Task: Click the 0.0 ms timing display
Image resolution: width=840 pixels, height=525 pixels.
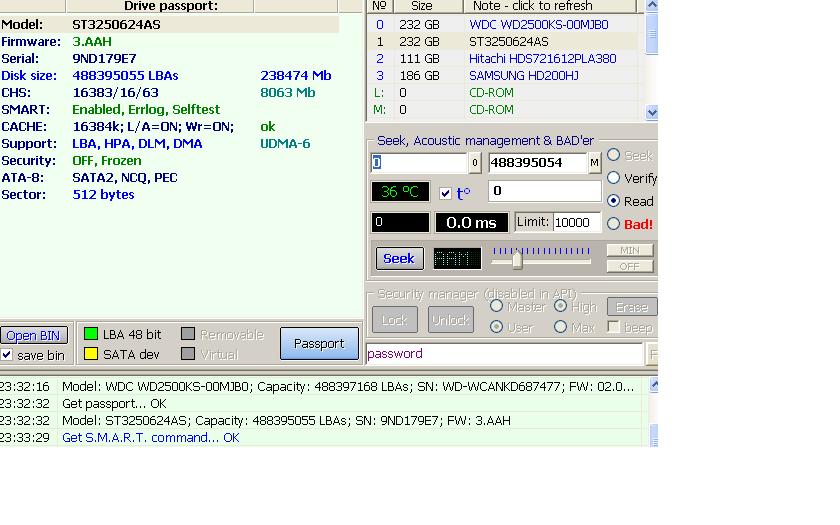Action: (471, 223)
